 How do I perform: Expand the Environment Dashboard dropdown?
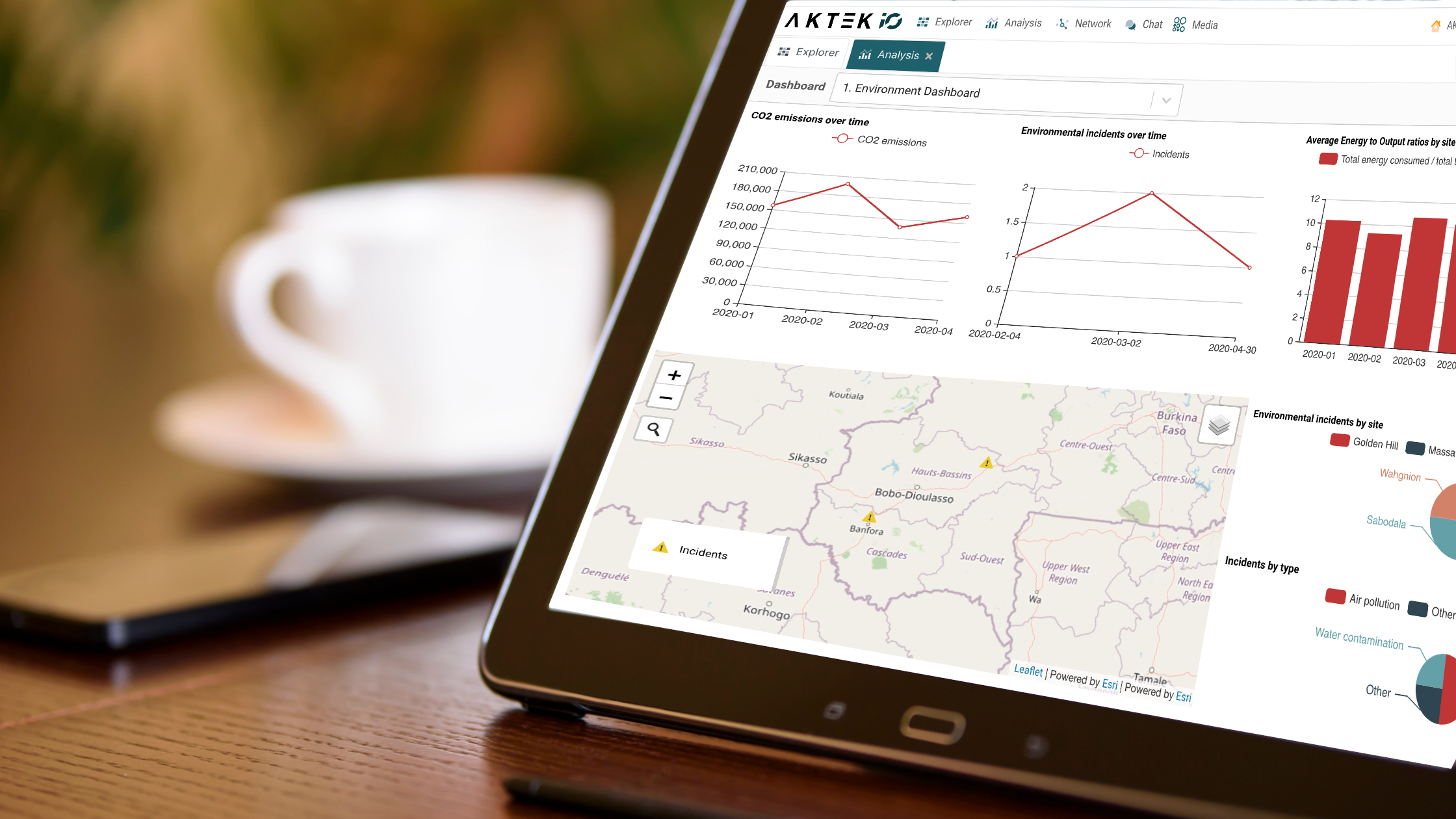click(x=1167, y=98)
